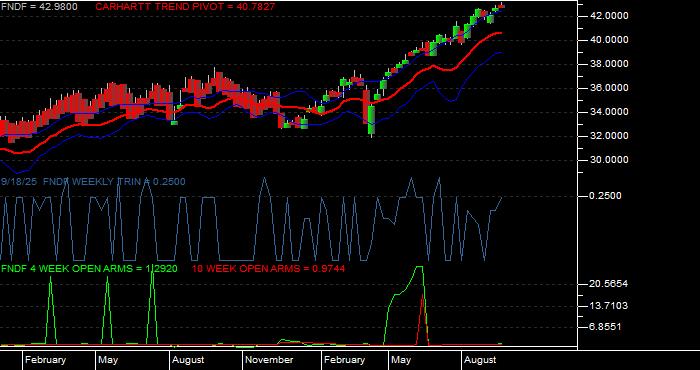The width and height of the screenshot is (700, 370).
Task: Click the FNDF = 42.9800 price label
Action: click(39, 7)
